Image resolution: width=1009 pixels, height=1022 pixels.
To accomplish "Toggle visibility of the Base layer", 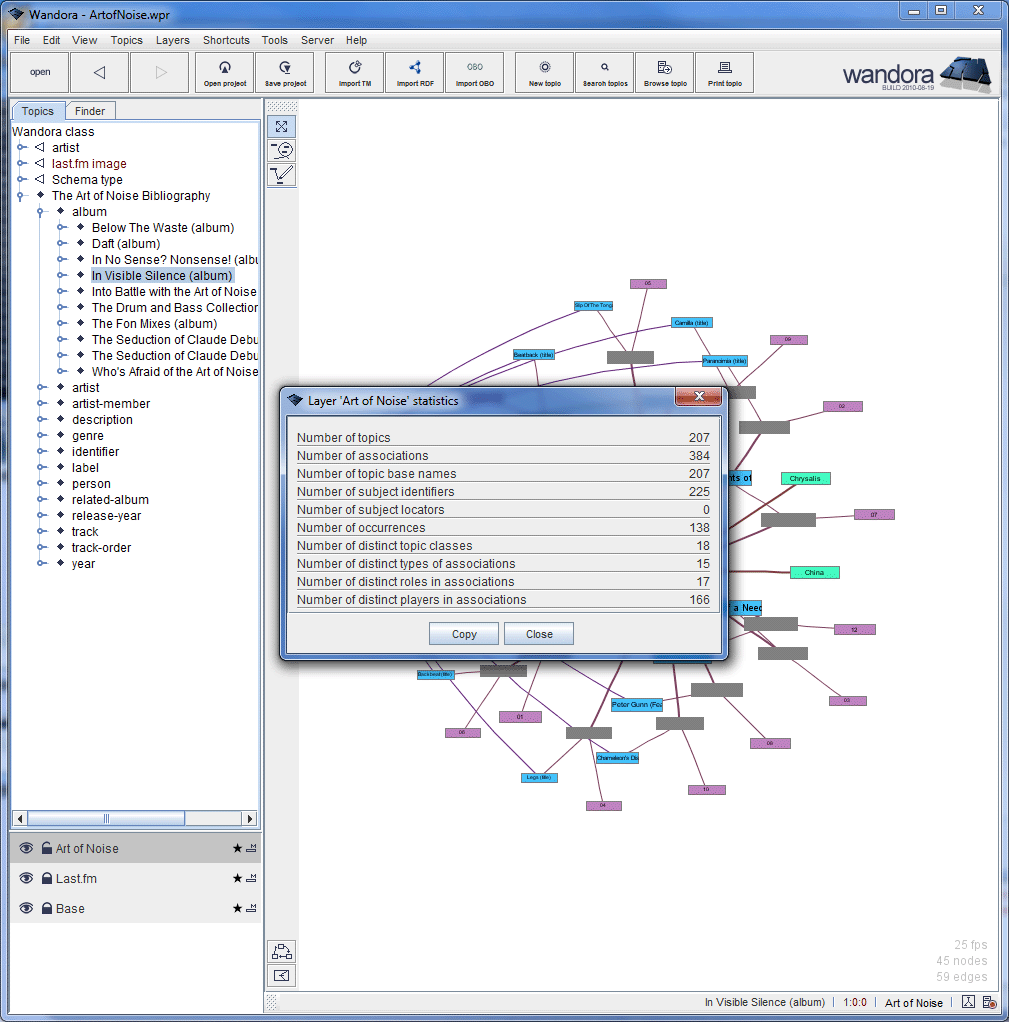I will coord(24,908).
